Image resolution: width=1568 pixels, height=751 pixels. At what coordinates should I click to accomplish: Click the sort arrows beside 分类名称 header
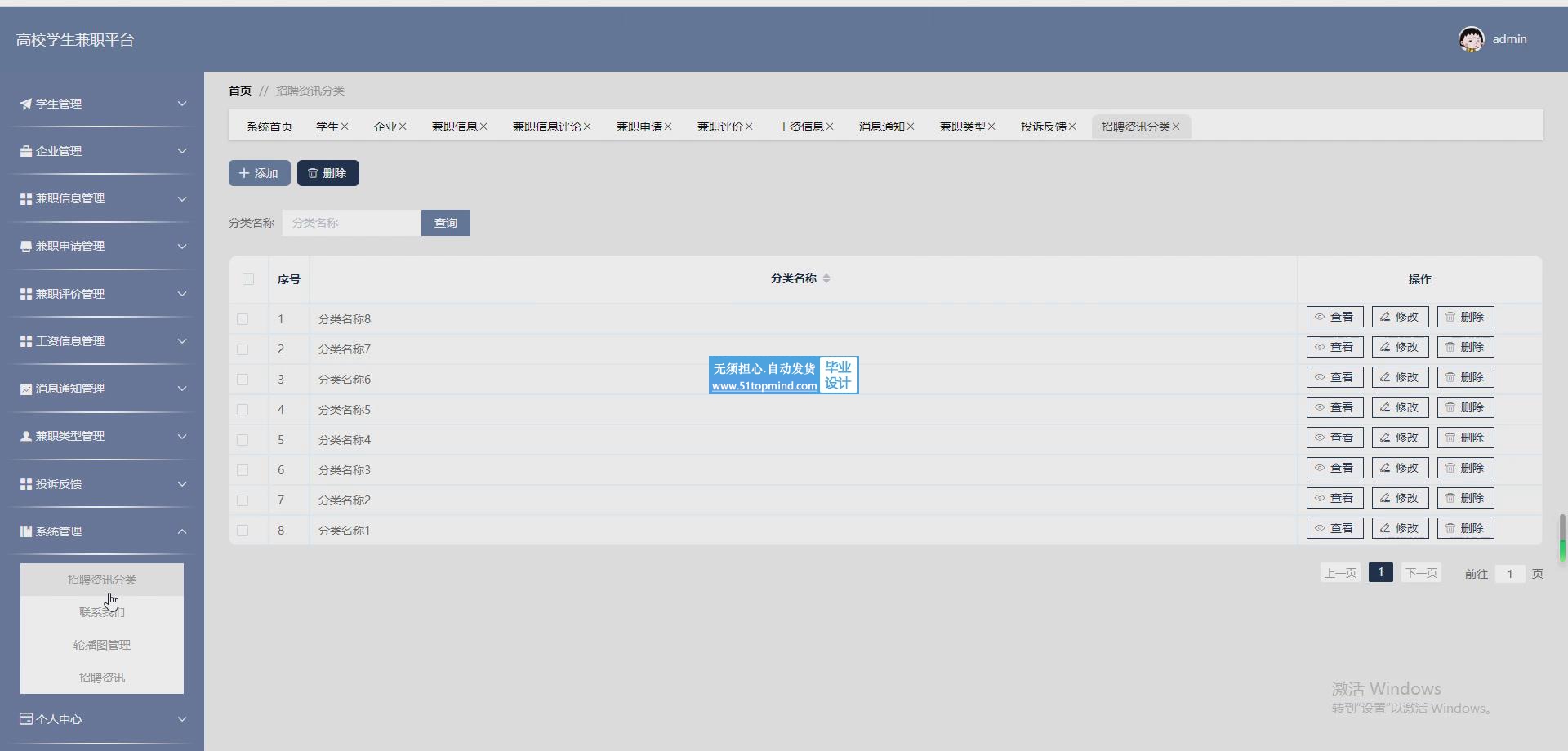point(826,279)
